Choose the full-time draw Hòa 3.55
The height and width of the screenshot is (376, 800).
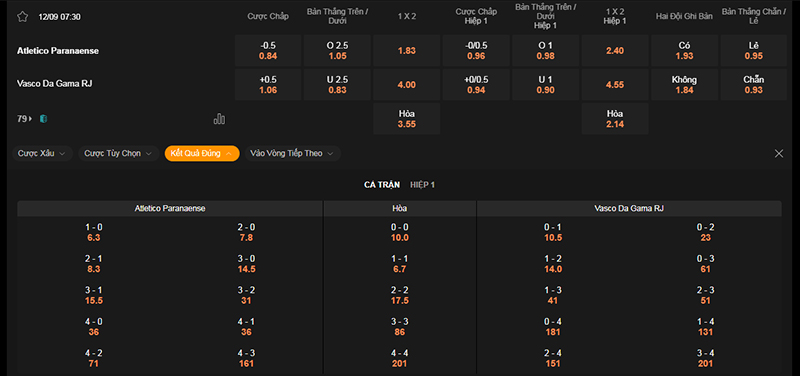coord(407,119)
